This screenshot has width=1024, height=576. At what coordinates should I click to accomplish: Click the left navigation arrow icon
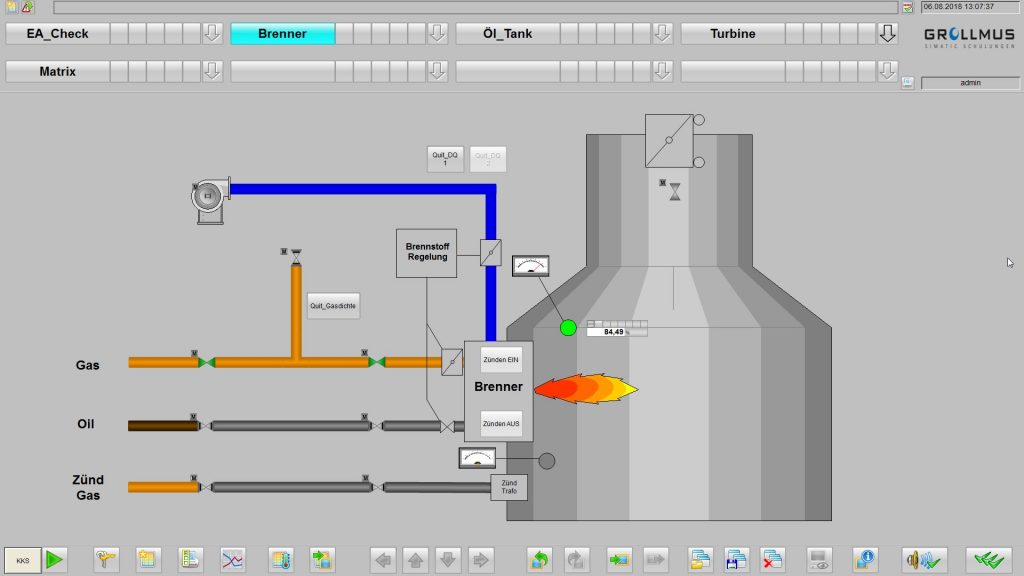click(383, 560)
